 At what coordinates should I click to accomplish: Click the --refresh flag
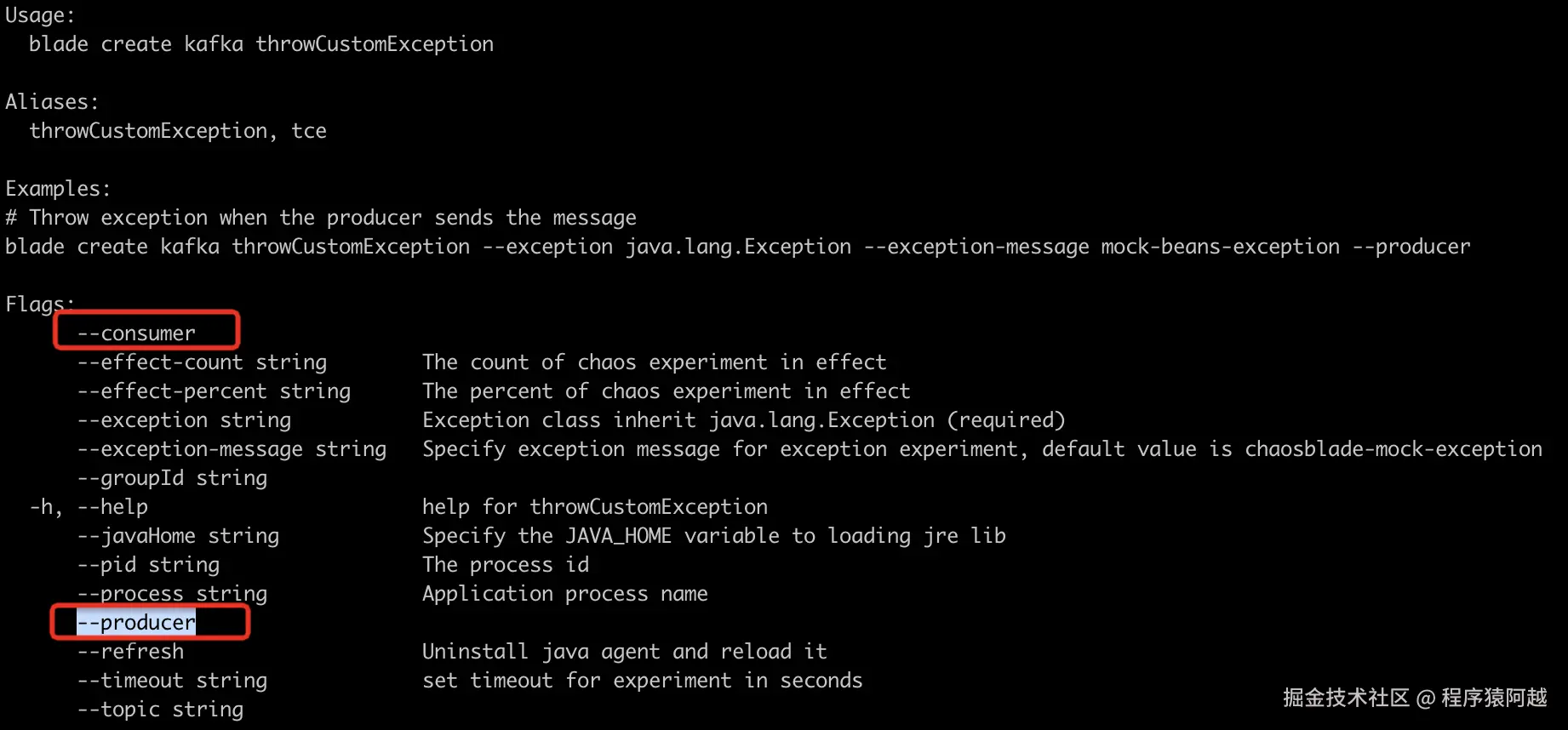point(130,652)
